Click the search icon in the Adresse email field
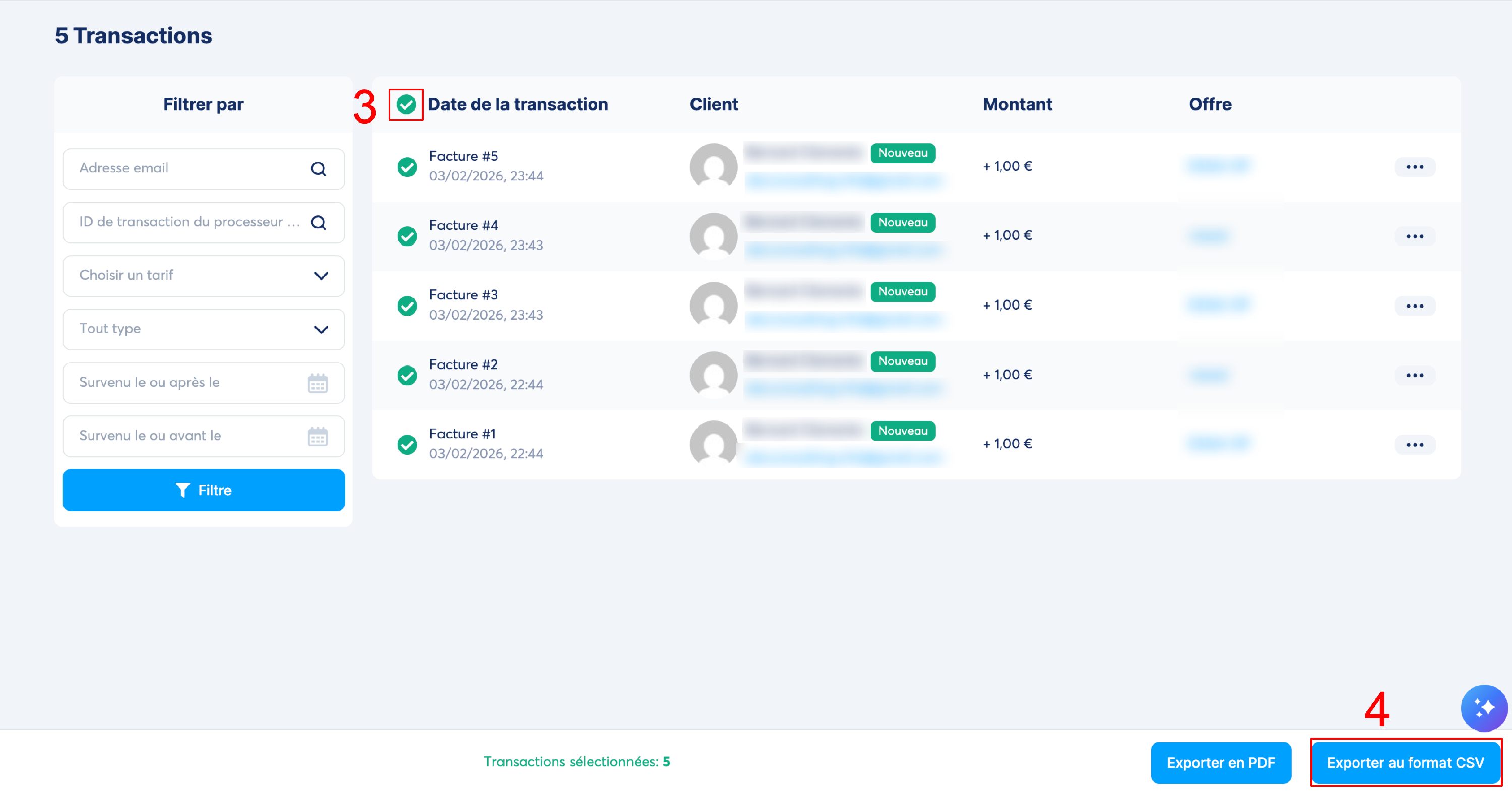The image size is (1512, 792). [x=318, y=169]
